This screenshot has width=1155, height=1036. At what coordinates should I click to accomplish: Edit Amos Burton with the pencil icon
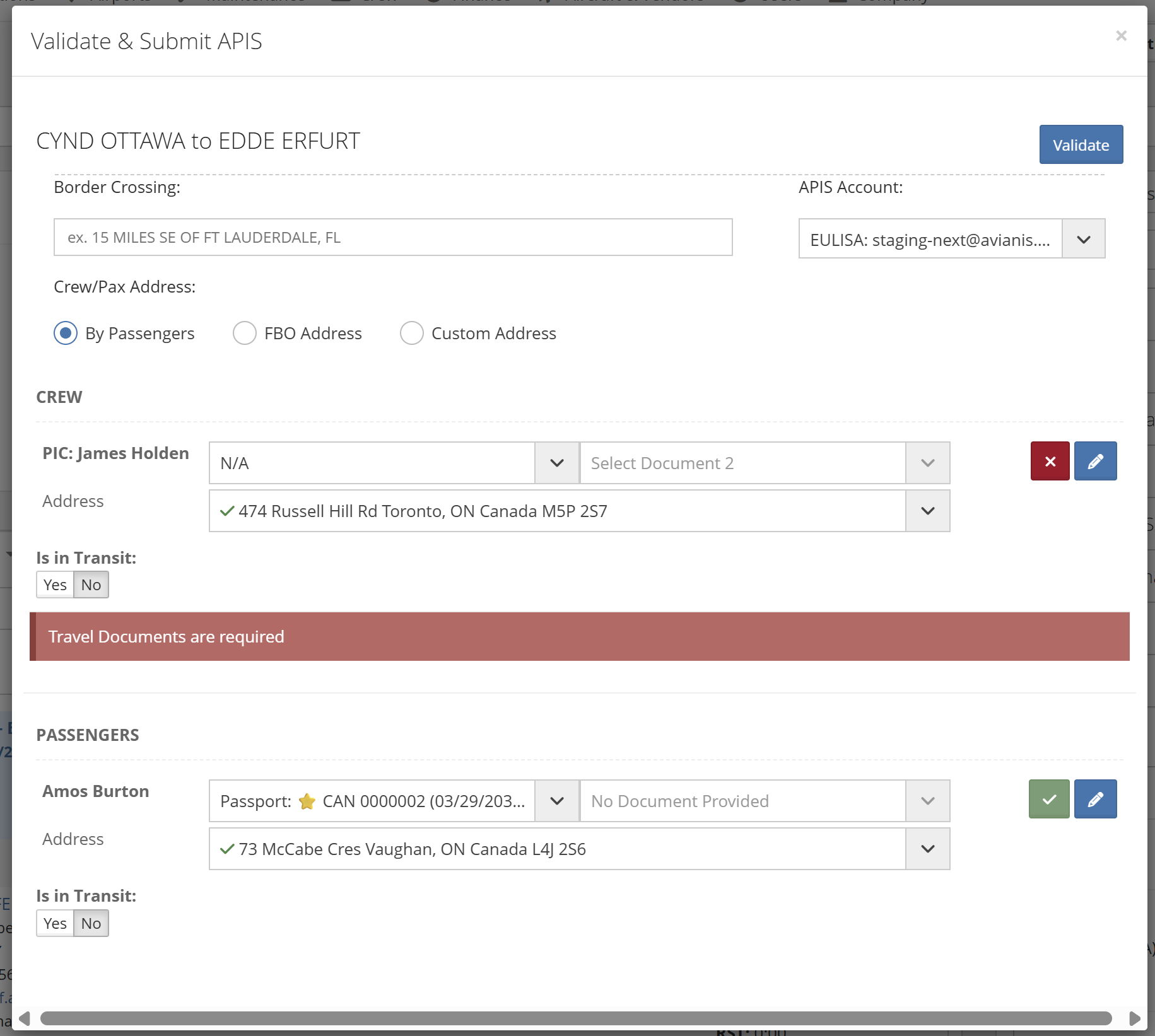(1095, 800)
